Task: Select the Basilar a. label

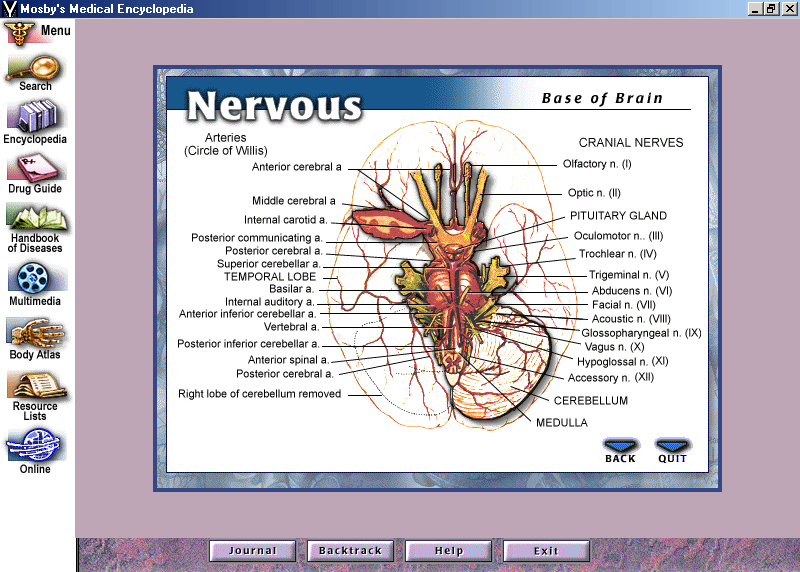Action: pyautogui.click(x=291, y=289)
